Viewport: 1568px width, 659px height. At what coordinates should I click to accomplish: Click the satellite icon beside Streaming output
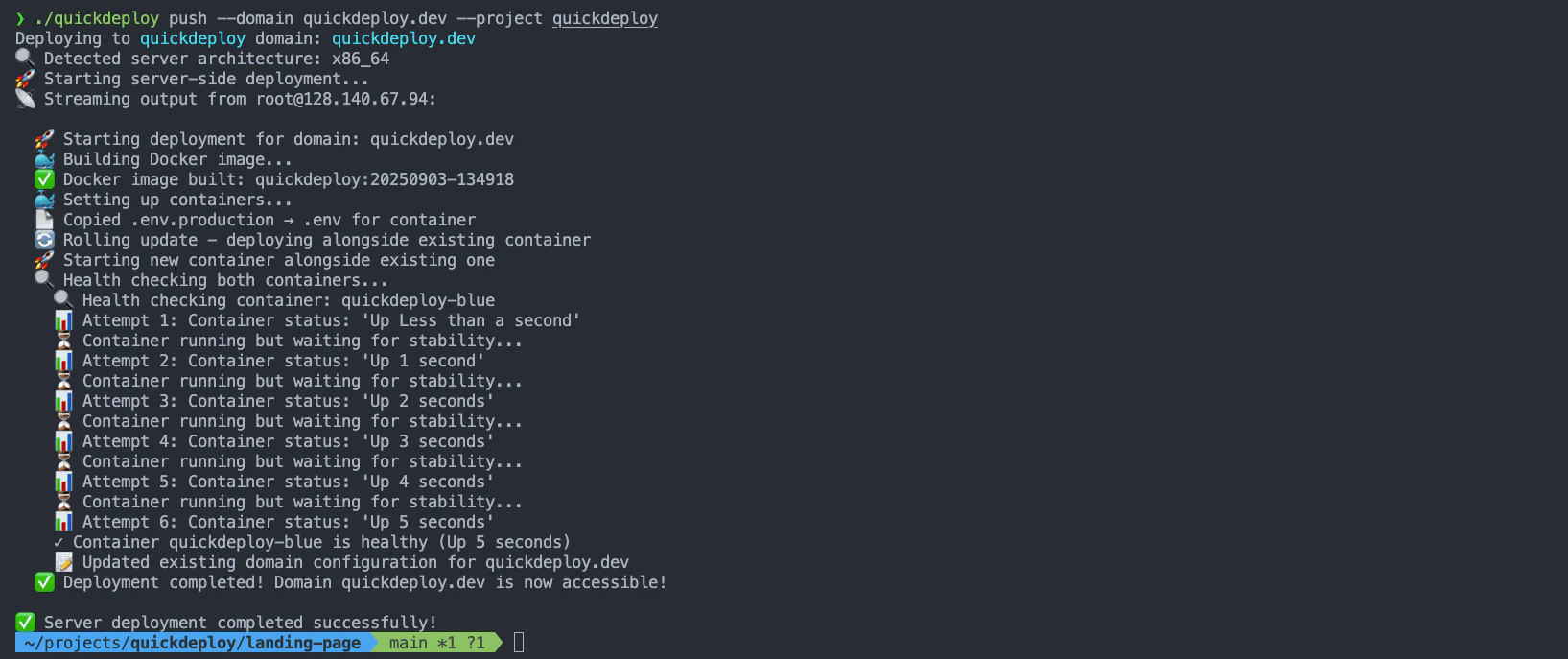pos(25,99)
